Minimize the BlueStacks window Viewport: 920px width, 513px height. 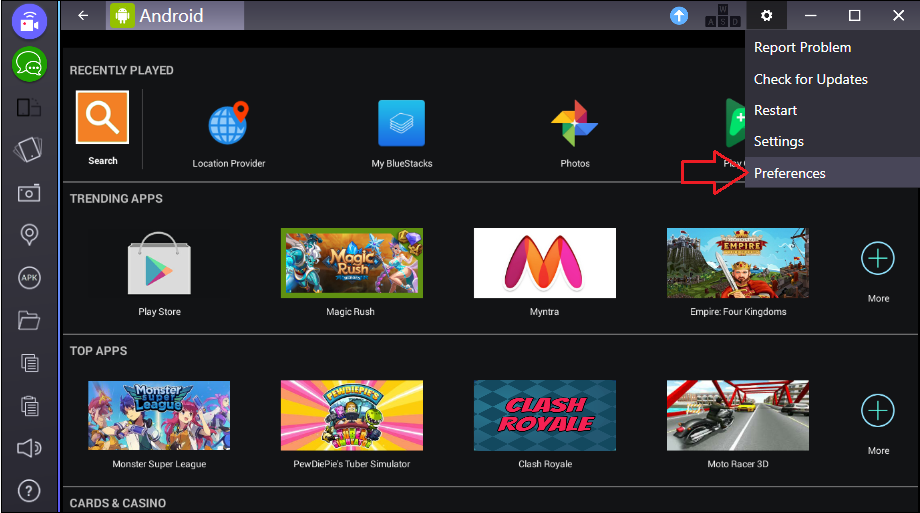(811, 16)
